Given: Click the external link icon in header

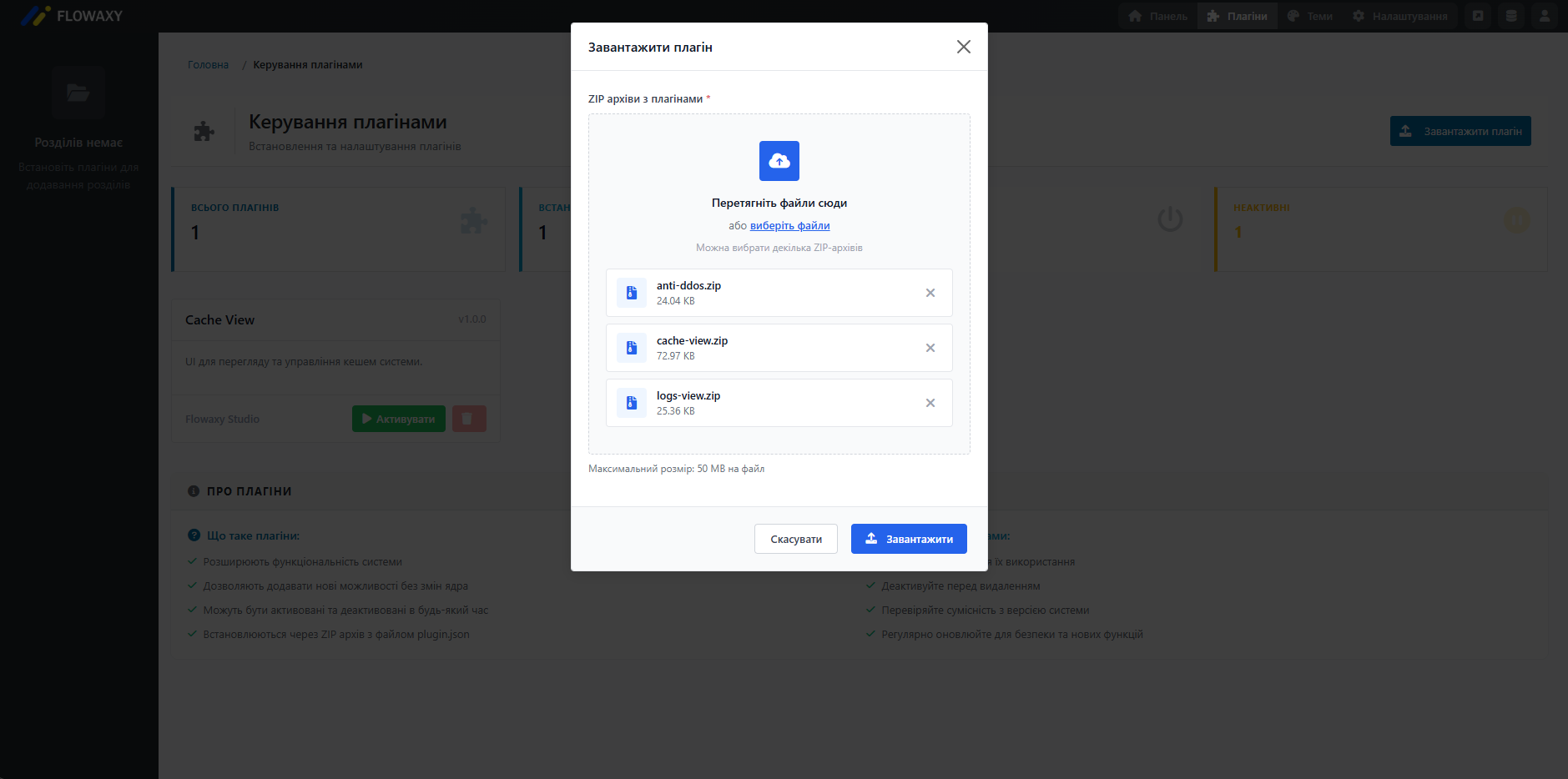Looking at the screenshot, I should 1477,16.
